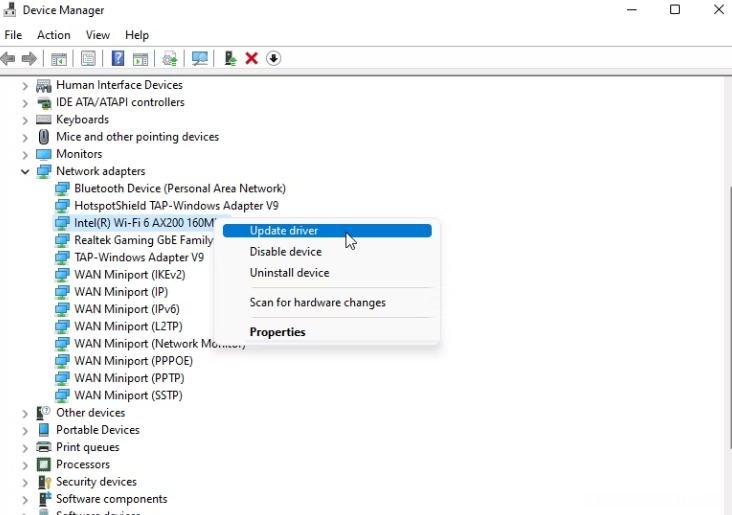Screen dimensions: 732x515
Task: Expand the Other devices node
Action: (25, 413)
